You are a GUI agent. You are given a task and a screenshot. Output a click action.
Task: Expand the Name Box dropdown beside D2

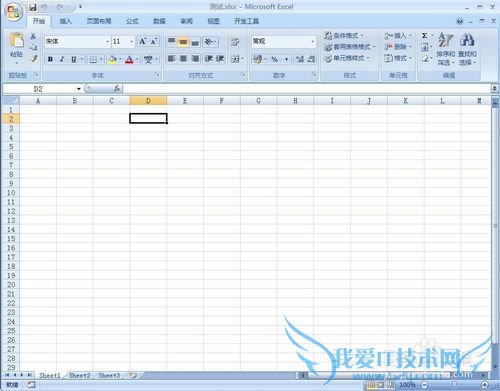79,89
